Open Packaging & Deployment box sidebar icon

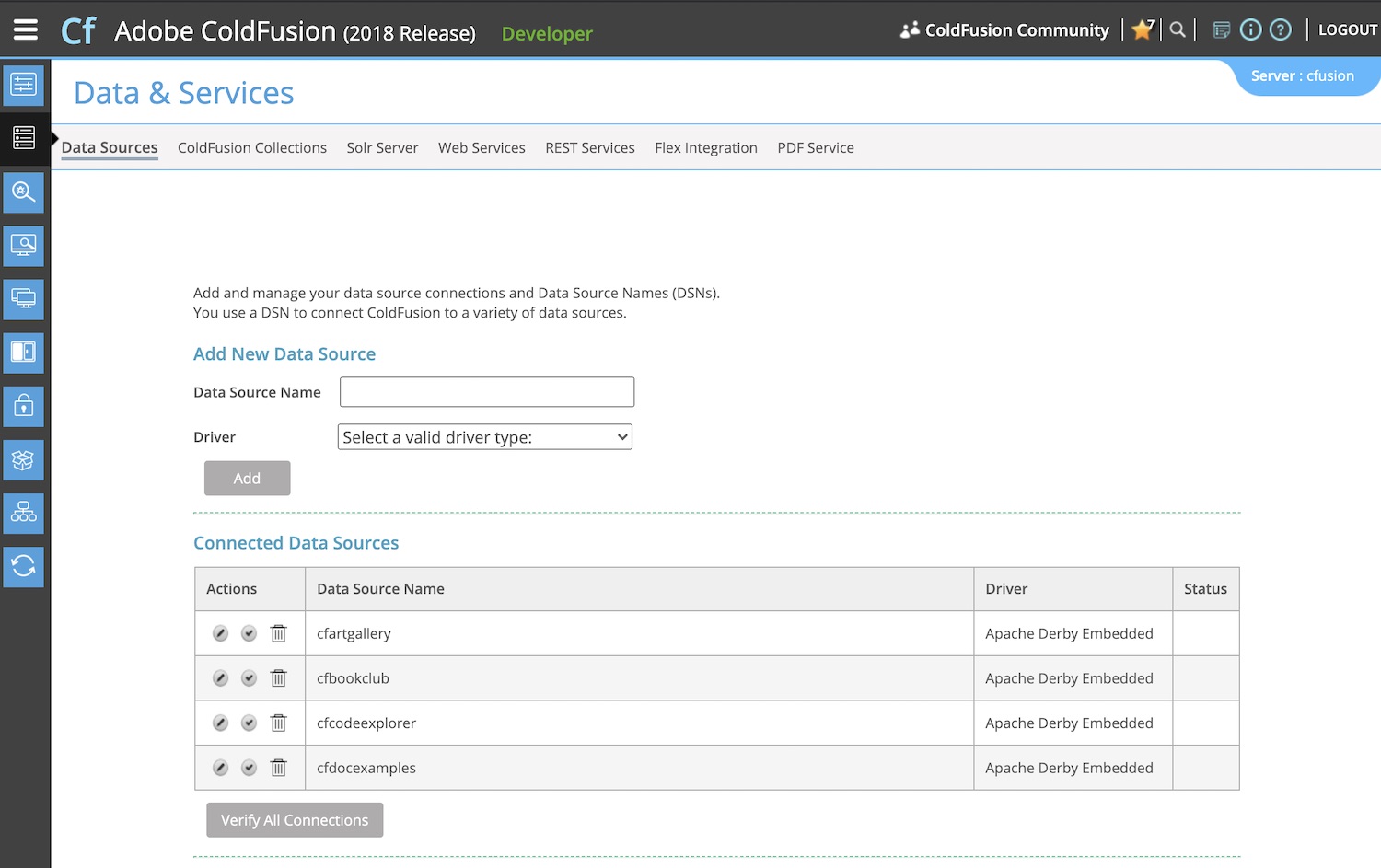[23, 458]
